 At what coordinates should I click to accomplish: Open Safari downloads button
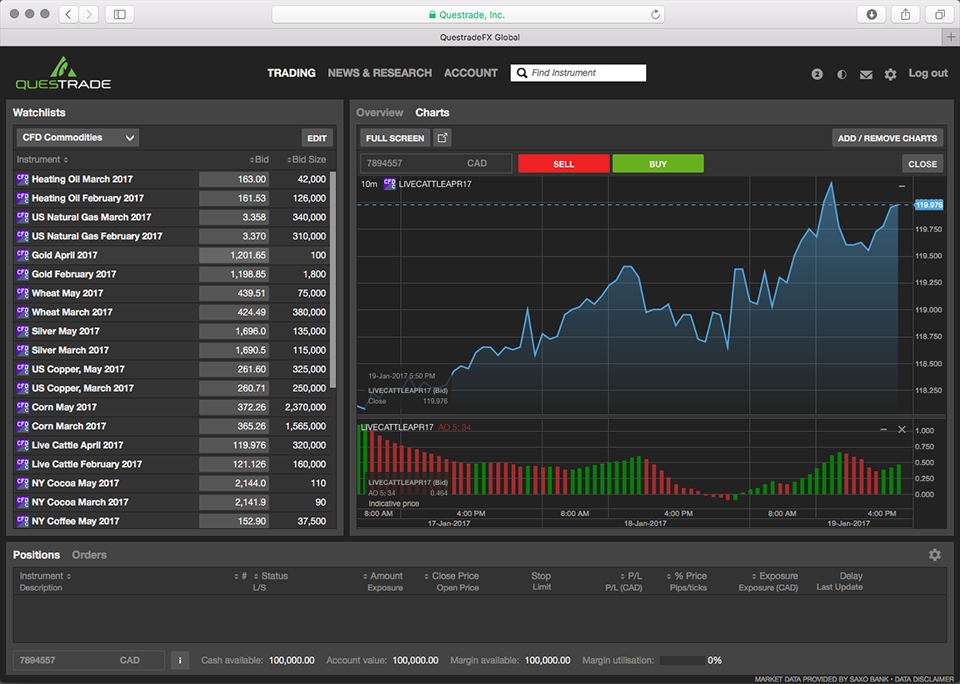point(871,15)
